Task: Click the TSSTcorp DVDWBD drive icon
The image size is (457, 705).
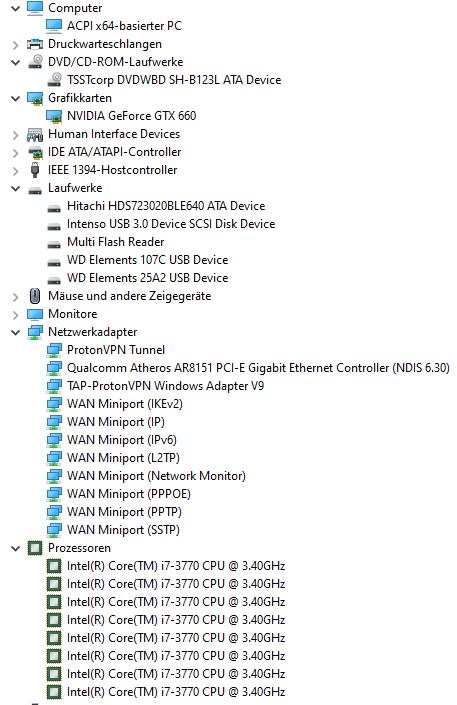Action: click(x=54, y=80)
